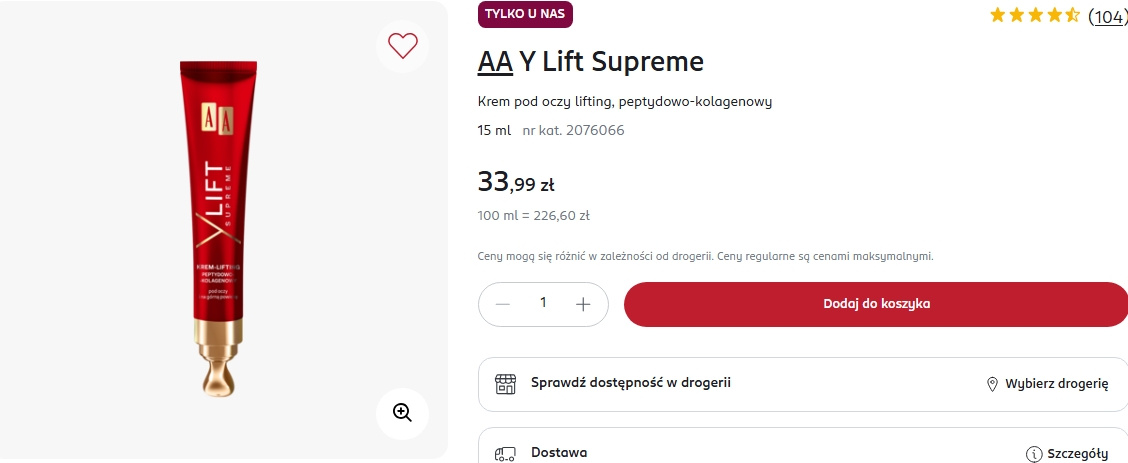
Task: Click the store icon beside Sprawdź dostępność
Action: click(x=506, y=384)
